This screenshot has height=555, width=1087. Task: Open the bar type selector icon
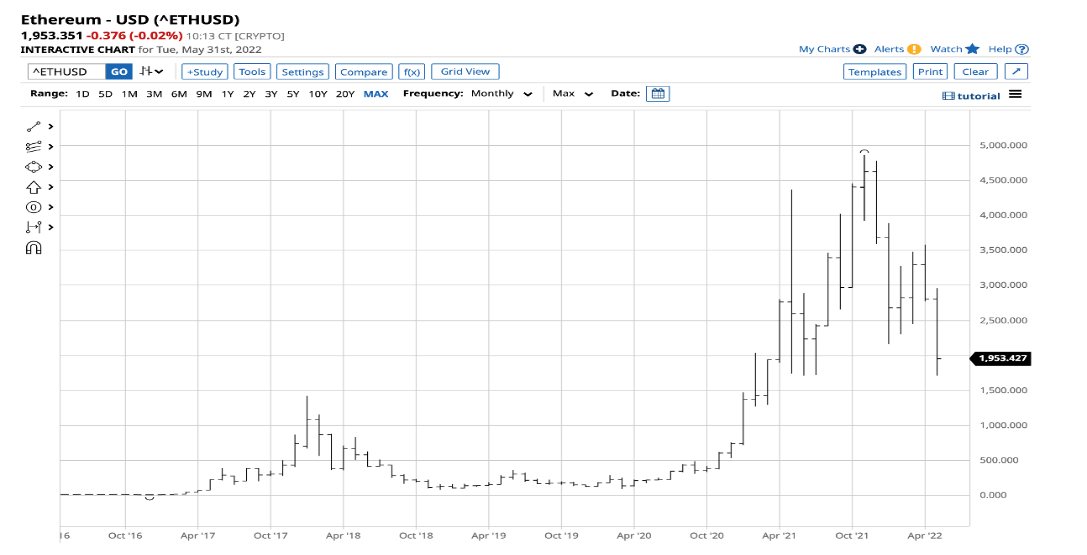pyautogui.click(x=151, y=71)
